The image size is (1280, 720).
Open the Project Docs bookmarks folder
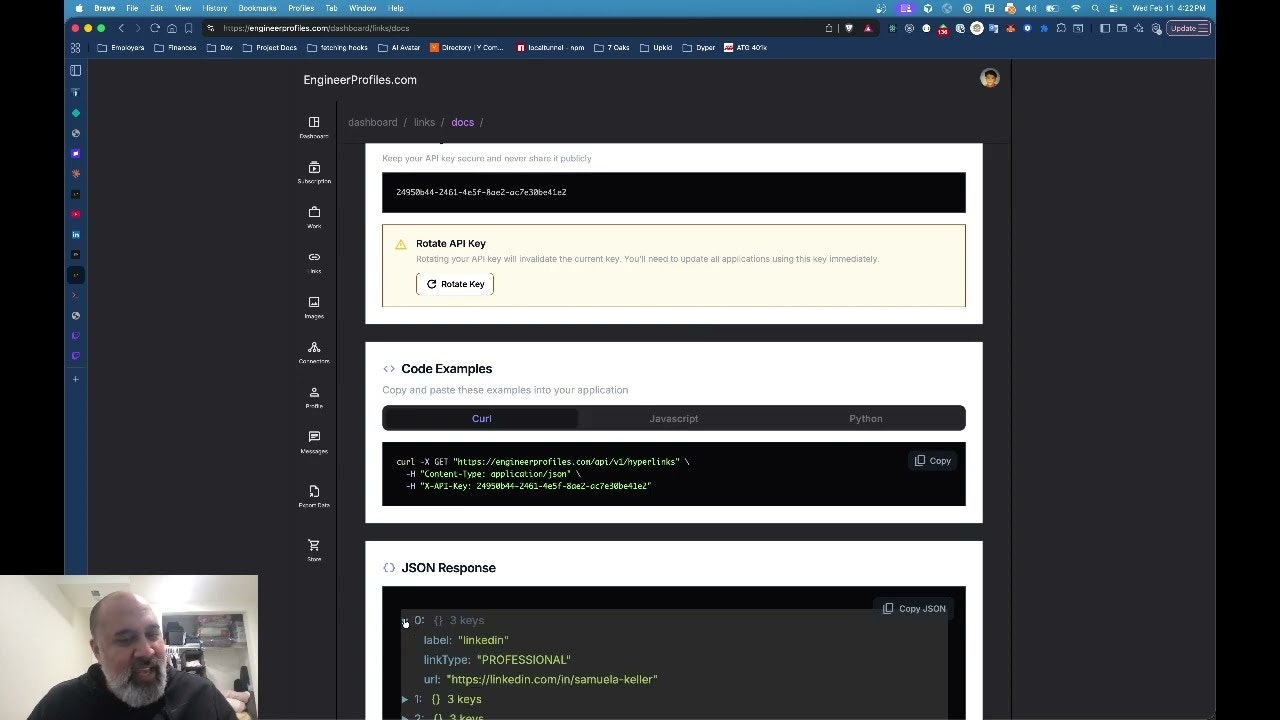click(268, 47)
